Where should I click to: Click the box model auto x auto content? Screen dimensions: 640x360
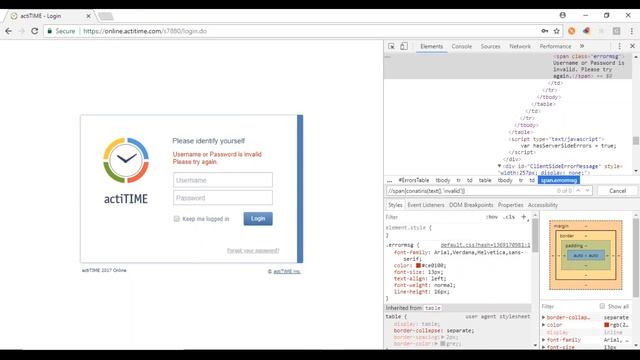click(x=586, y=256)
